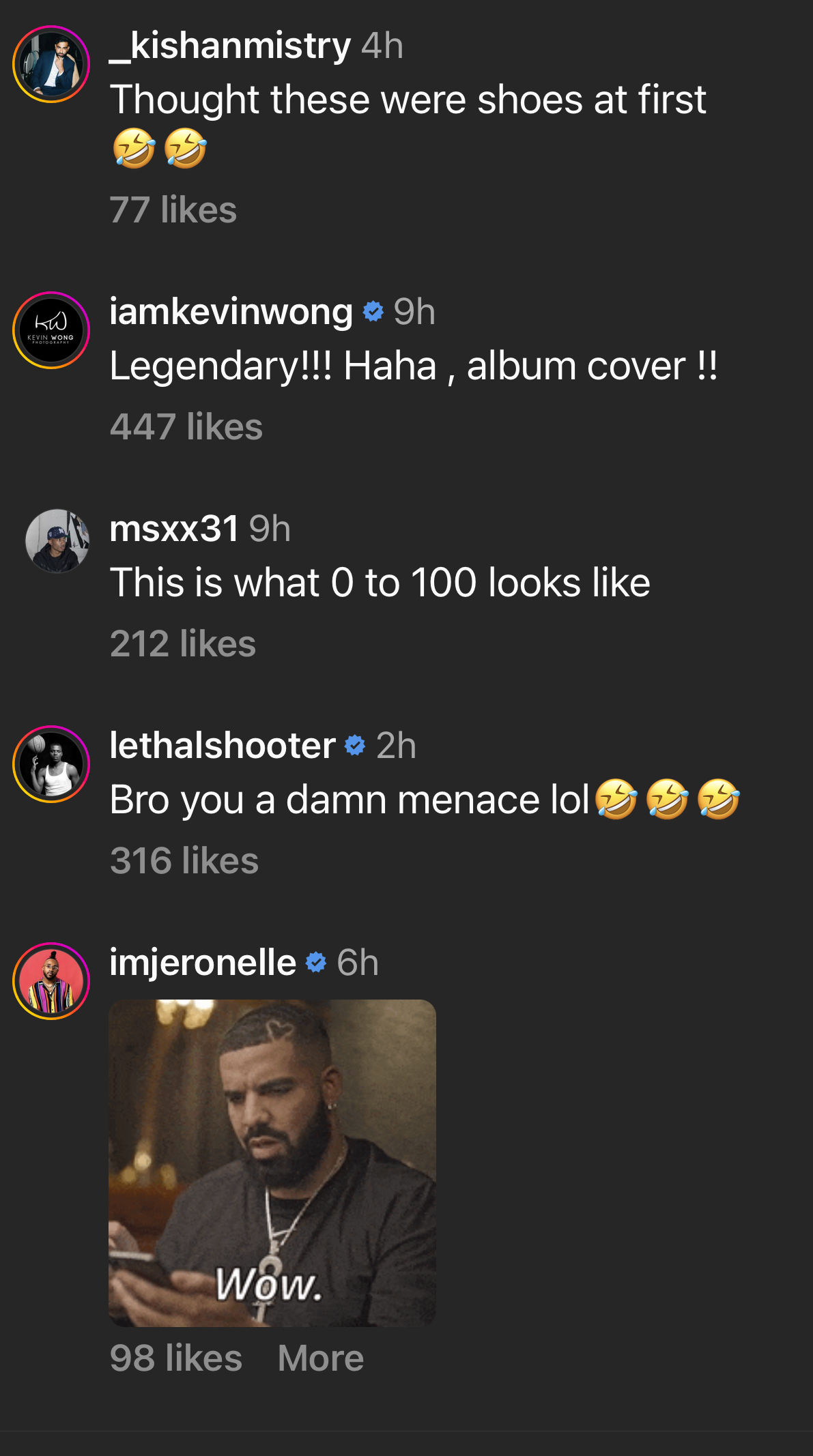Tap verified badge next to iamkevinwong
This screenshot has height=1456, width=813.
373,312
